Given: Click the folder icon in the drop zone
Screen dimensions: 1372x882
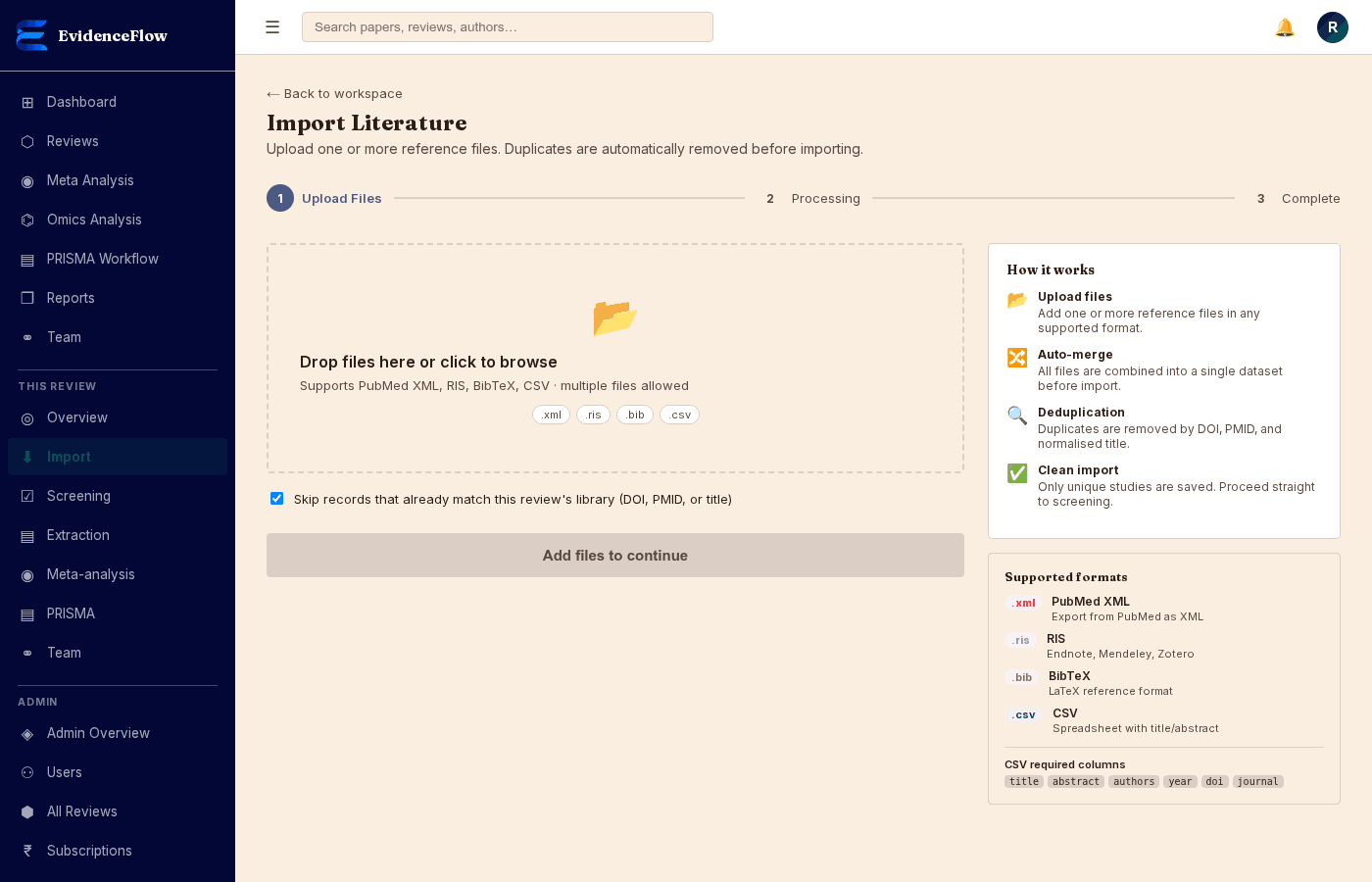Looking at the screenshot, I should pos(615,318).
